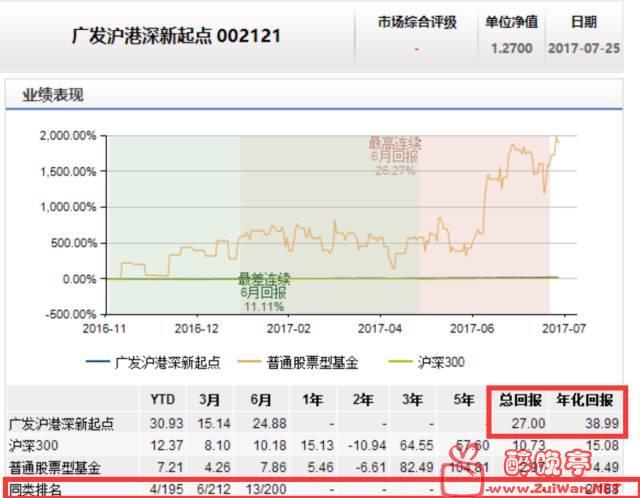Select the 500.00% y-axis label
The height and width of the screenshot is (498, 640).
pos(74,243)
